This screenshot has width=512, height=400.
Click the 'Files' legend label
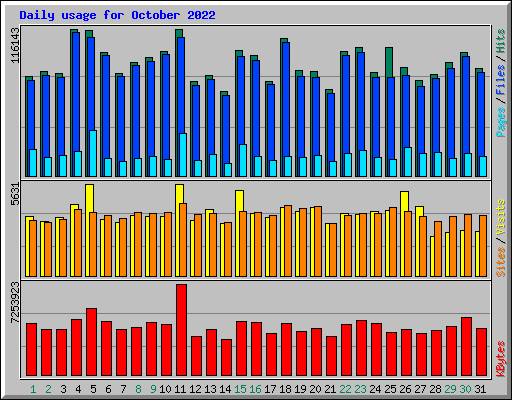pyautogui.click(x=501, y=80)
